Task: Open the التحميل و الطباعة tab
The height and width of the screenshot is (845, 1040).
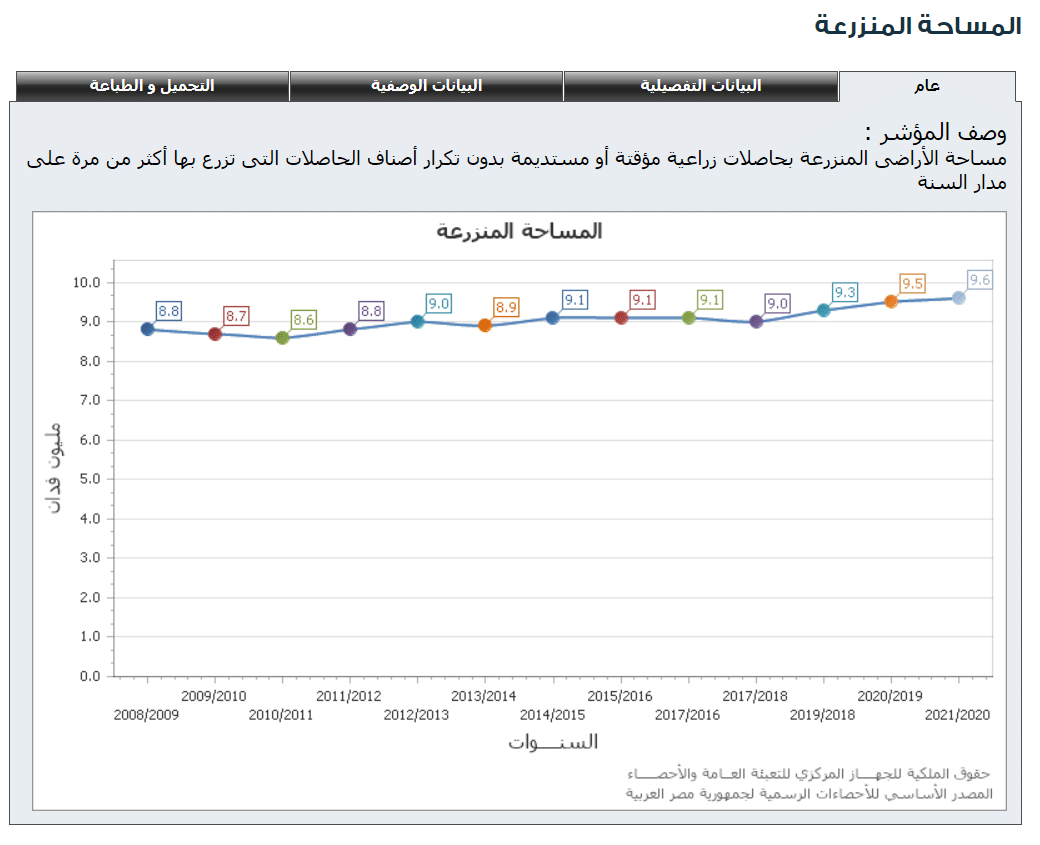Action: click(x=152, y=86)
